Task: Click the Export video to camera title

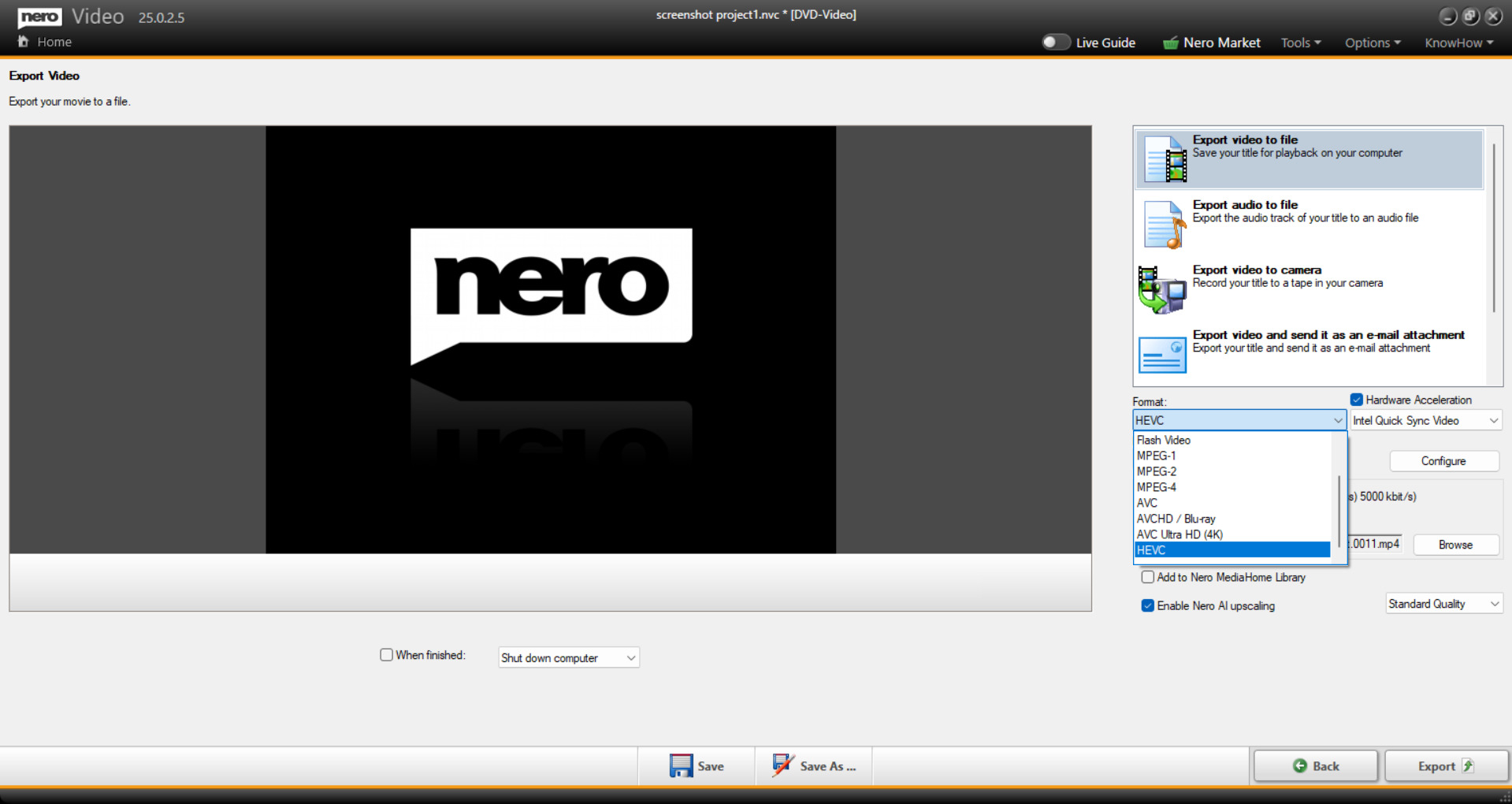Action: pos(1257,270)
